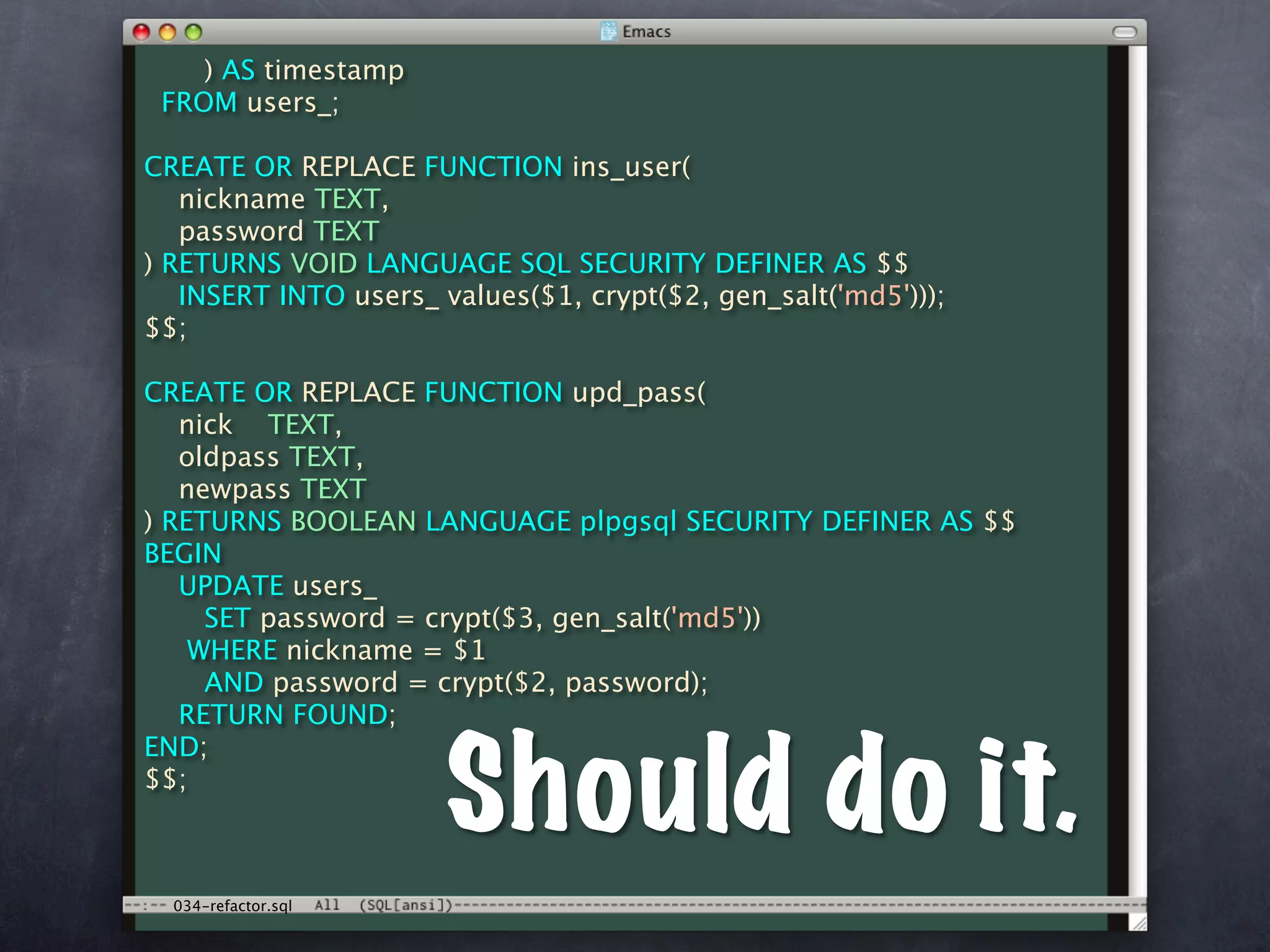The image size is (1270, 952).
Task: Click 'SET password = crypt($3' line
Action: [x=482, y=618]
